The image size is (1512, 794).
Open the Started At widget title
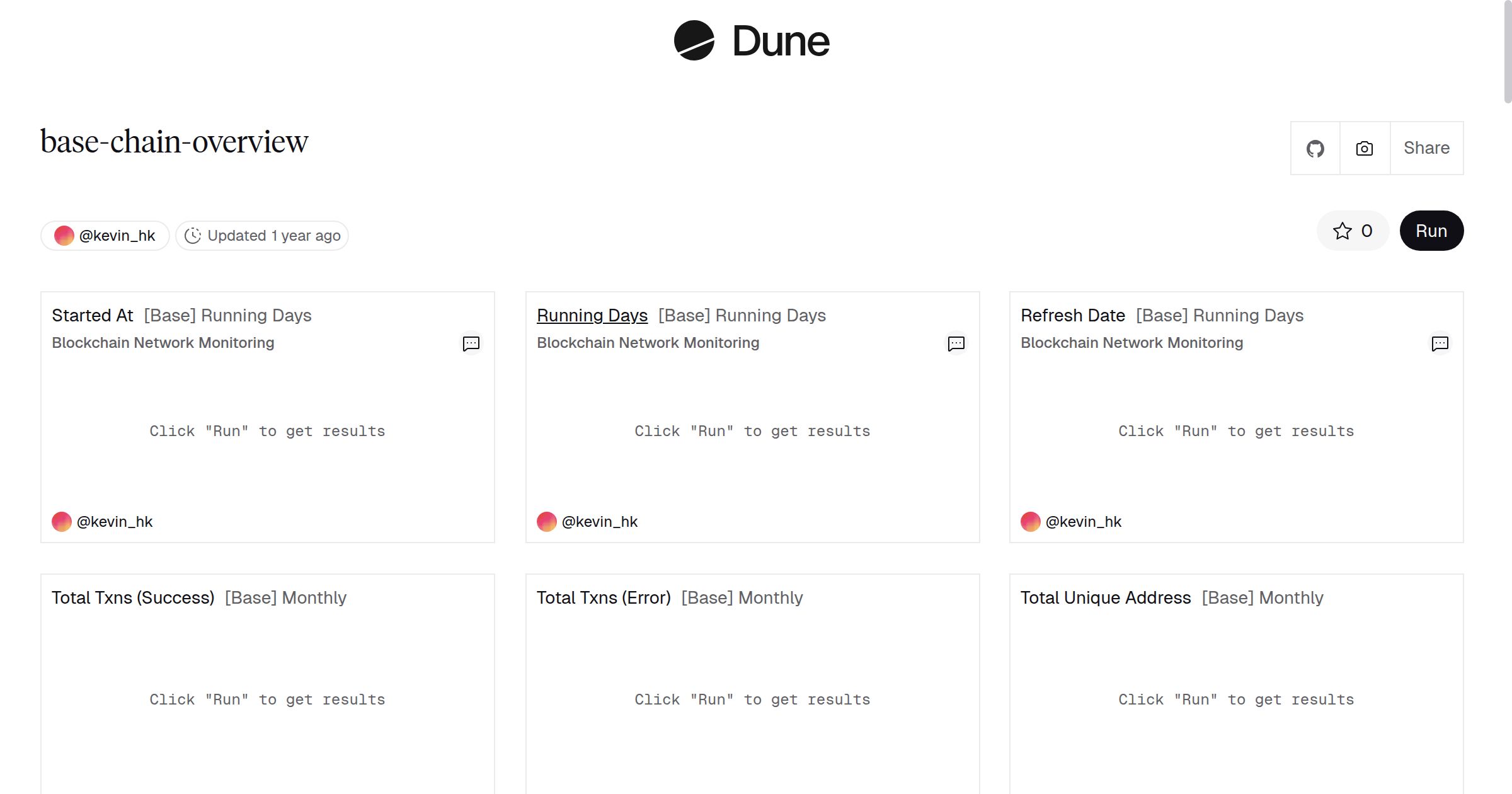pos(93,315)
